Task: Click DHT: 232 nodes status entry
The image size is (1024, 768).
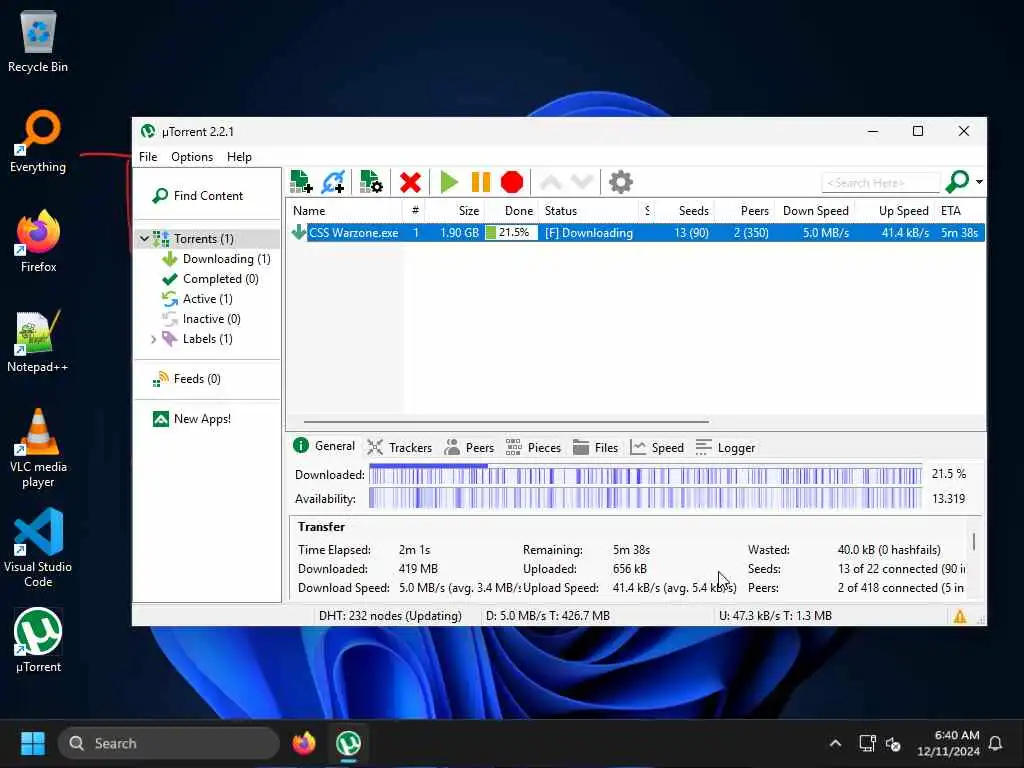Action: tap(390, 616)
